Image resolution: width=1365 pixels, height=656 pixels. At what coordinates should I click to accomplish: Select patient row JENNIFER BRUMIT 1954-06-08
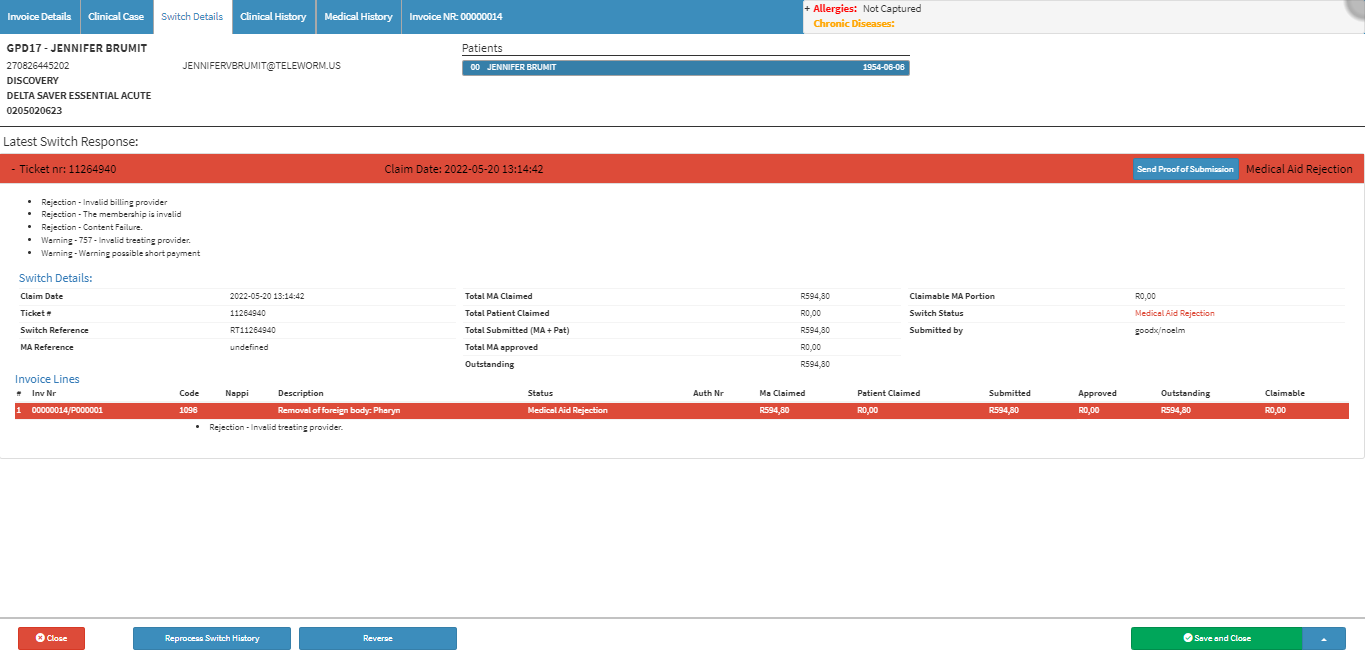pyautogui.click(x=686, y=67)
